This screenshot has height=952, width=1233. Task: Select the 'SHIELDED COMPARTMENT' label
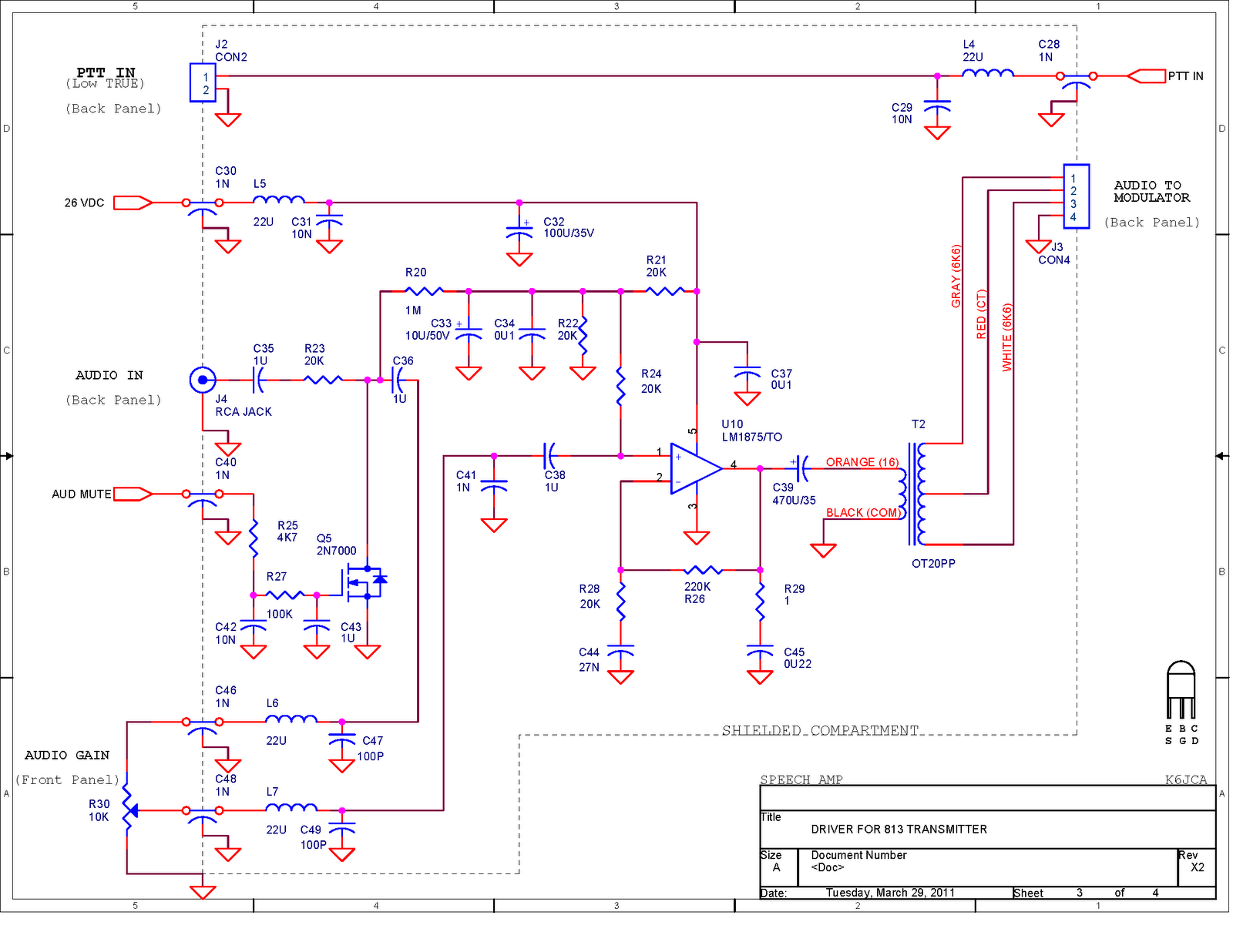pos(820,730)
